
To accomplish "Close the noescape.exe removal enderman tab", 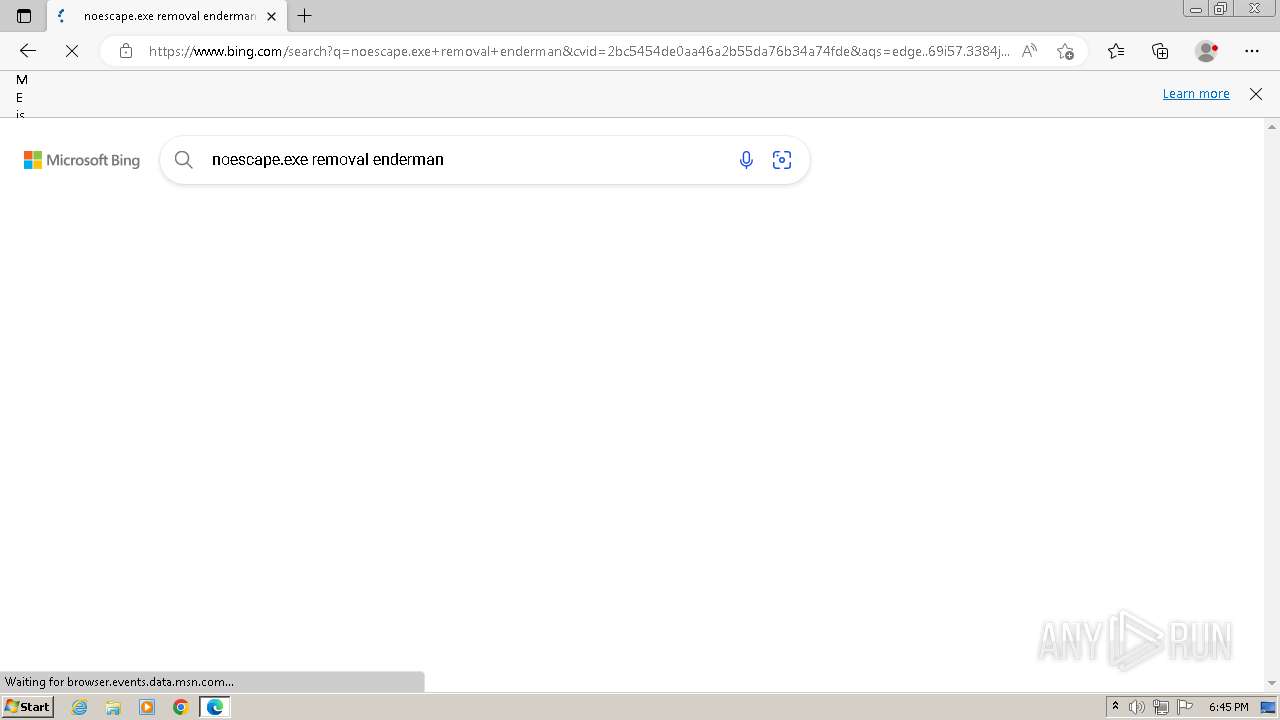I will pyautogui.click(x=271, y=16).
